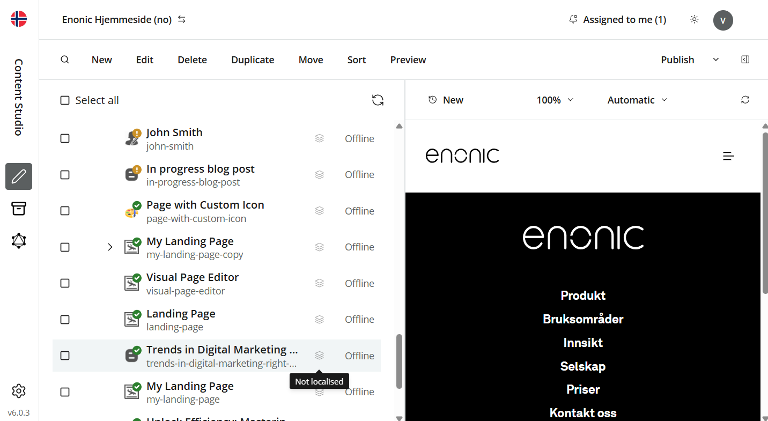
Task: Click the hamburger menu in the preview
Action: 728,156
